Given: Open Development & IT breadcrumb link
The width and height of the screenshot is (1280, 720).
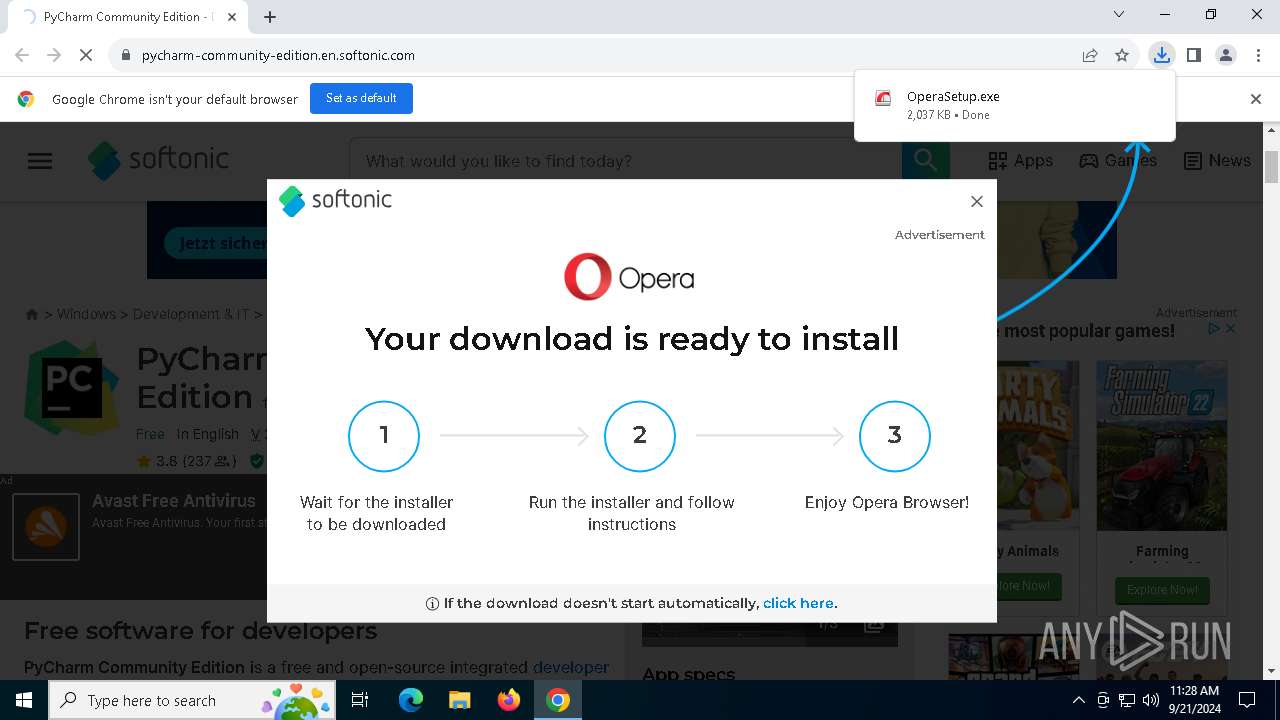Looking at the screenshot, I should [x=191, y=314].
